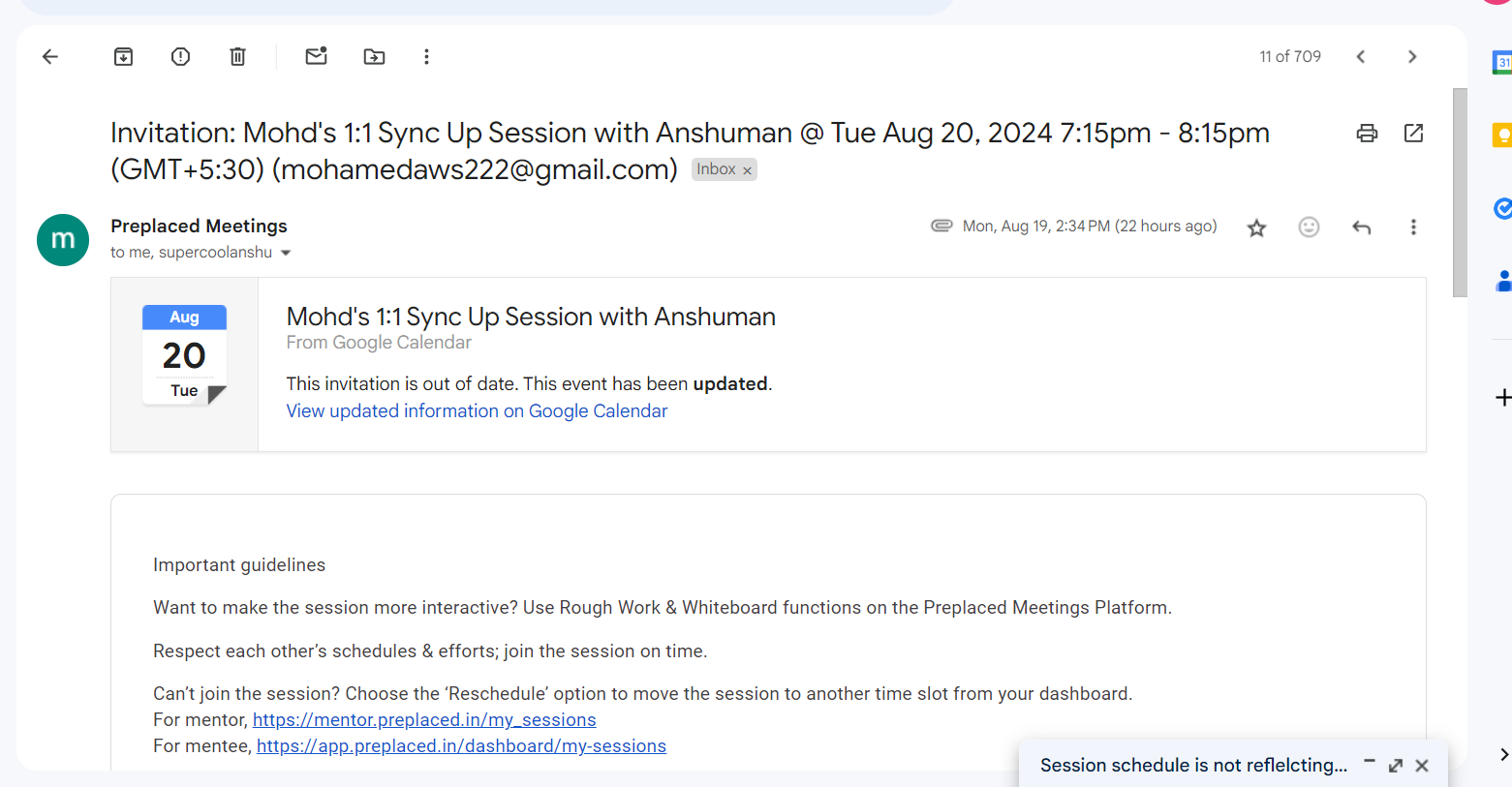Viewport: 1512px width, 787px height.
Task: Go back to the inbox list
Action: pos(50,57)
